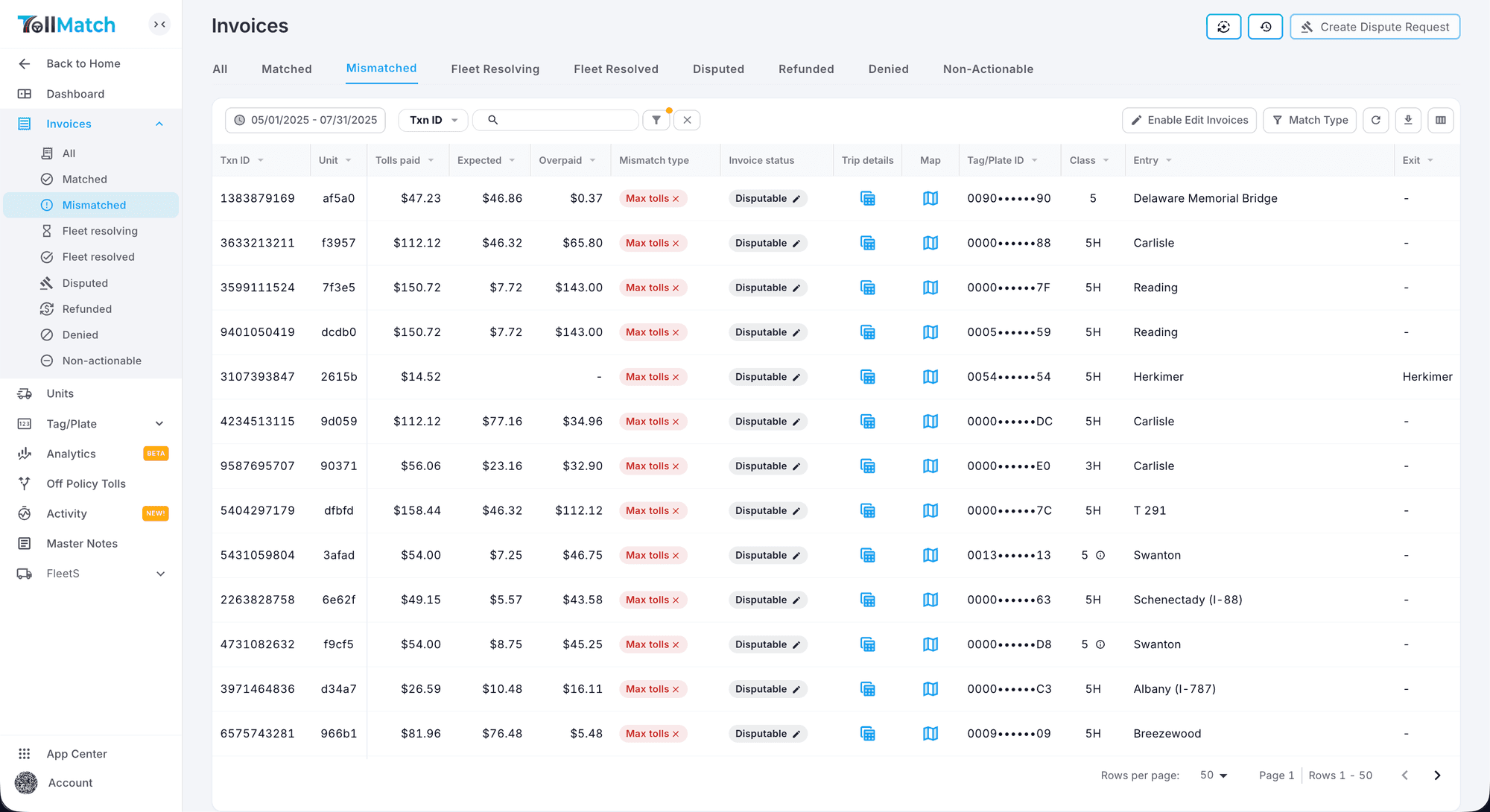Open the column layout settings icon
Screen dimensions: 1490x812
1441,120
